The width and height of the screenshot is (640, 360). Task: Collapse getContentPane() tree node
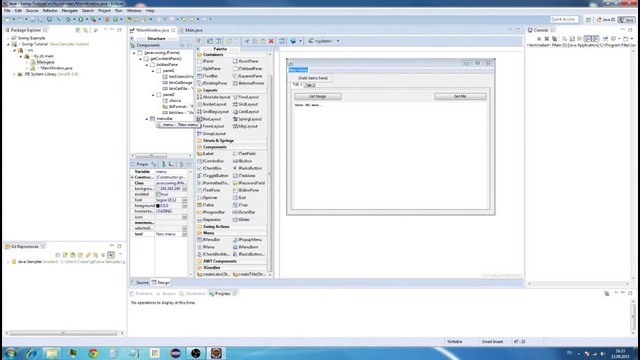(x=140, y=59)
